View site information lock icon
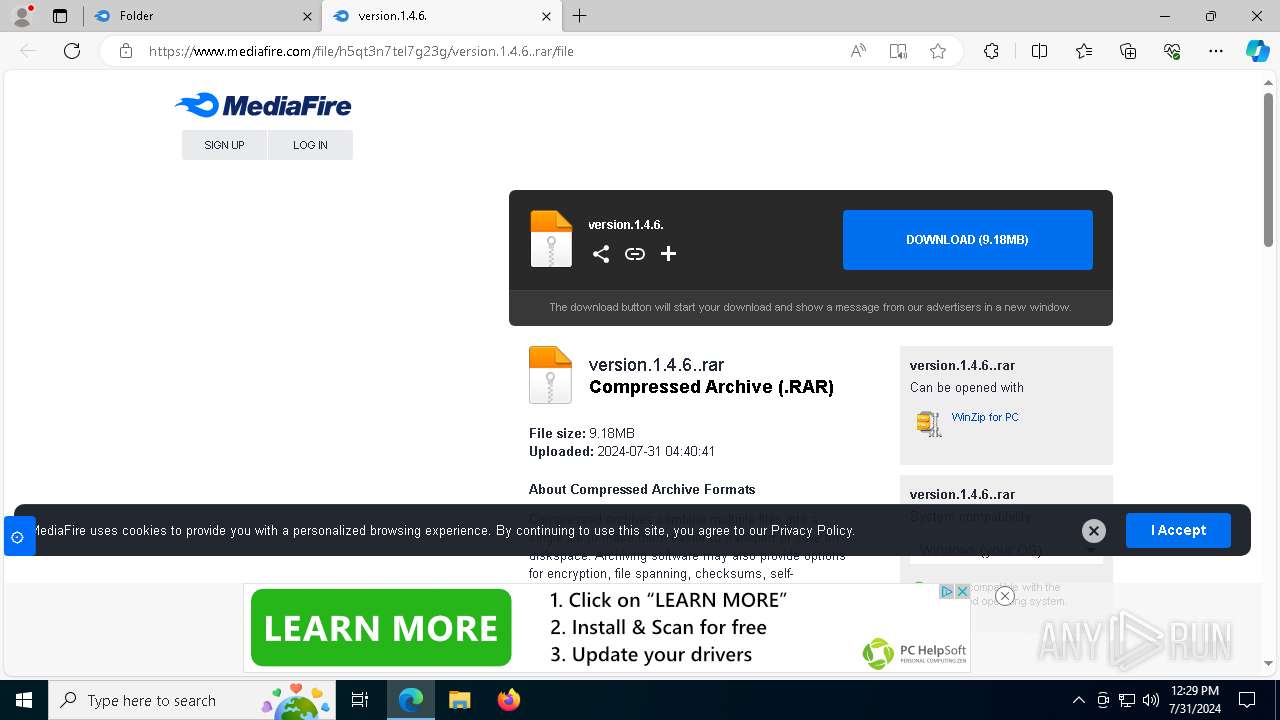Viewport: 1280px width, 720px height. (126, 51)
